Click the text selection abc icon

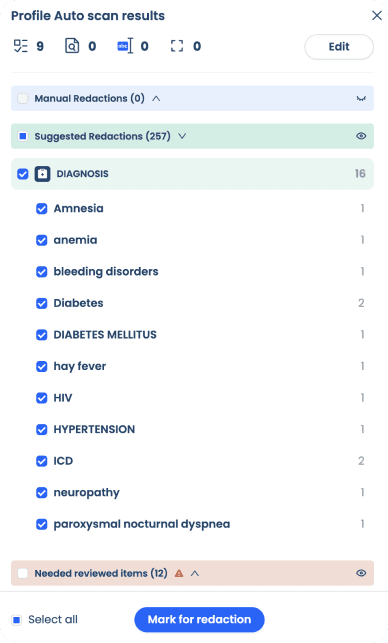(125, 46)
